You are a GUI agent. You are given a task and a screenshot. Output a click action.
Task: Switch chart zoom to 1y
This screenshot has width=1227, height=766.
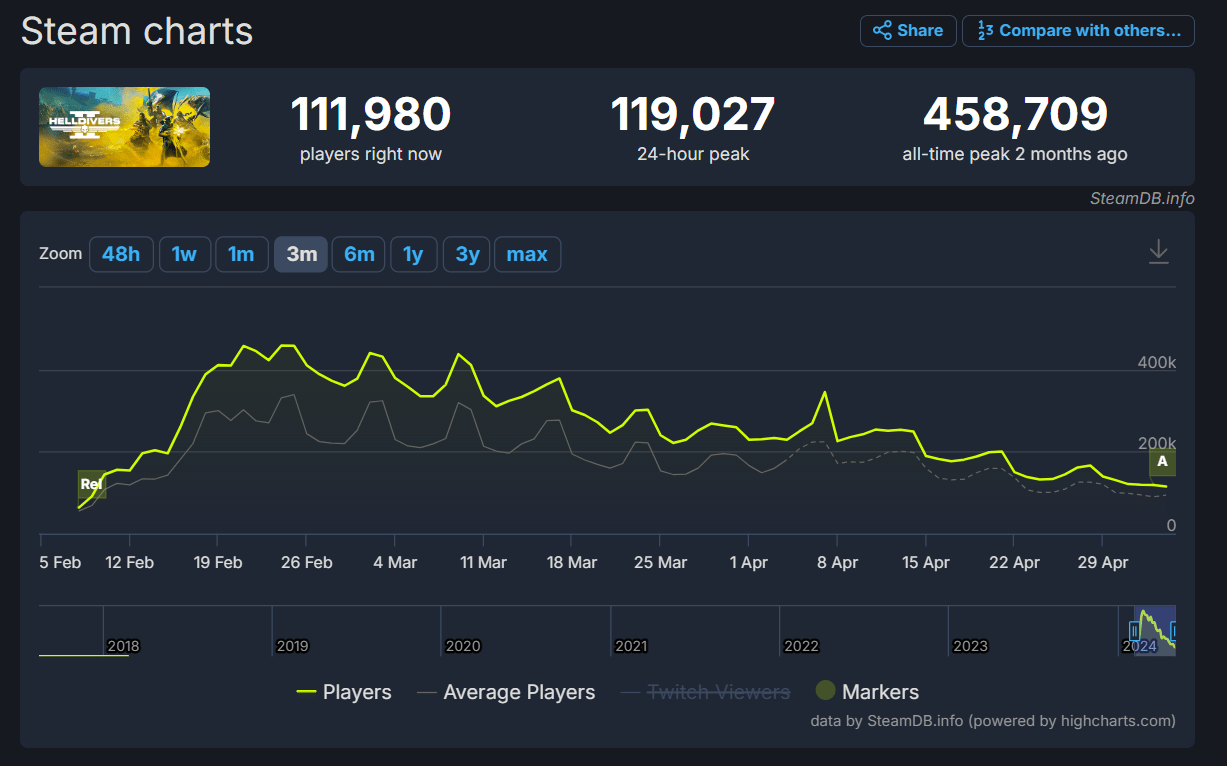(x=413, y=254)
